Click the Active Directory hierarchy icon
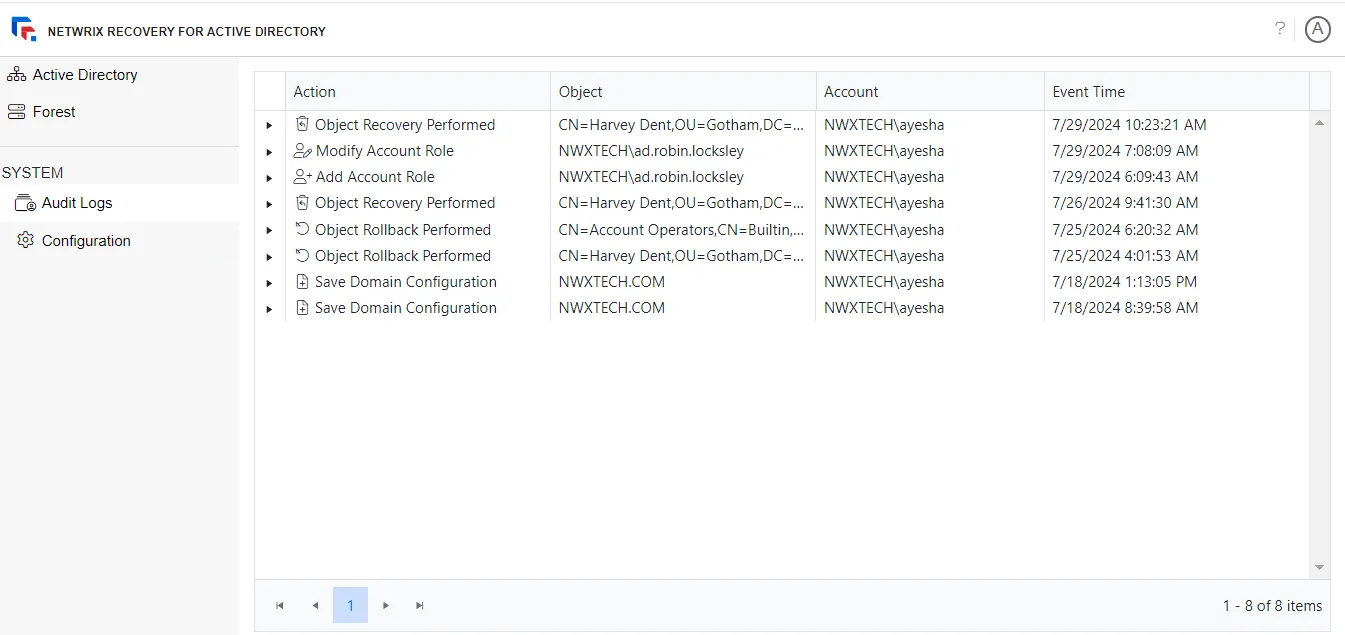This screenshot has width=1345, height=635. 16,74
